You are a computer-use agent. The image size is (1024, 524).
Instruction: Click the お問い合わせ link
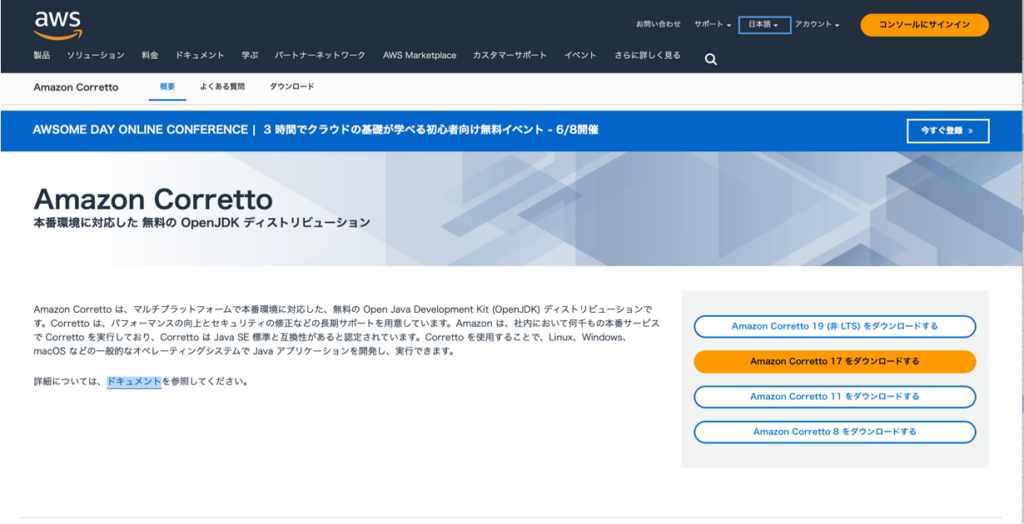pyautogui.click(x=658, y=24)
